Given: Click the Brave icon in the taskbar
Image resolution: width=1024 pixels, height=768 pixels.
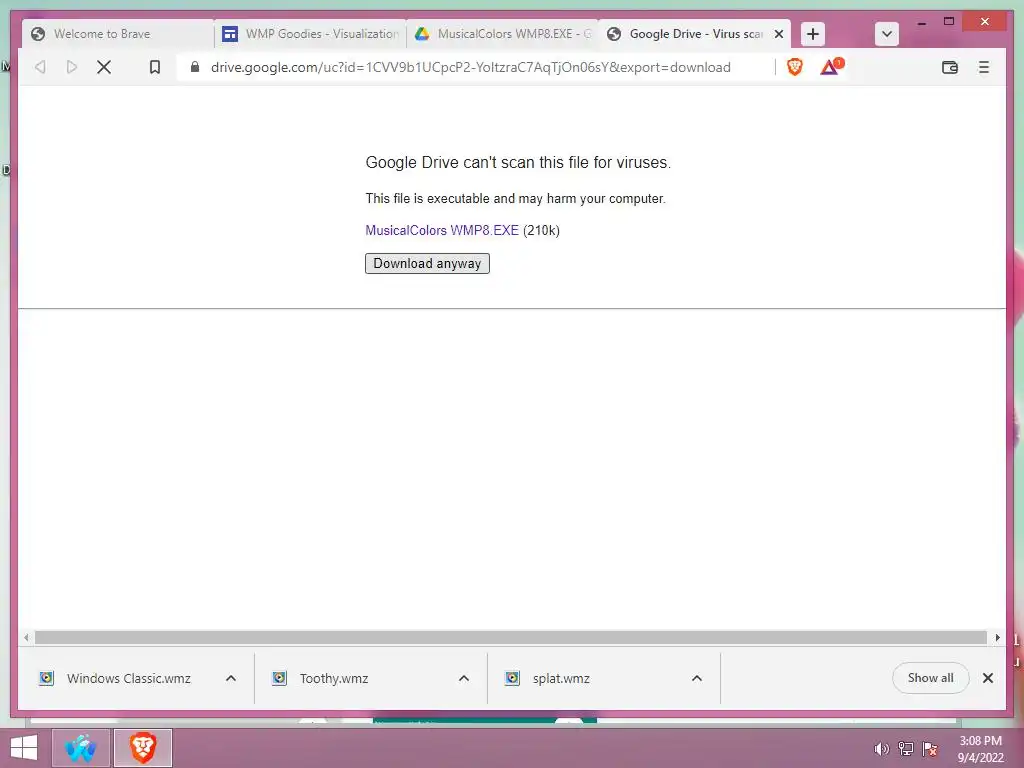Looking at the screenshot, I should point(143,748).
